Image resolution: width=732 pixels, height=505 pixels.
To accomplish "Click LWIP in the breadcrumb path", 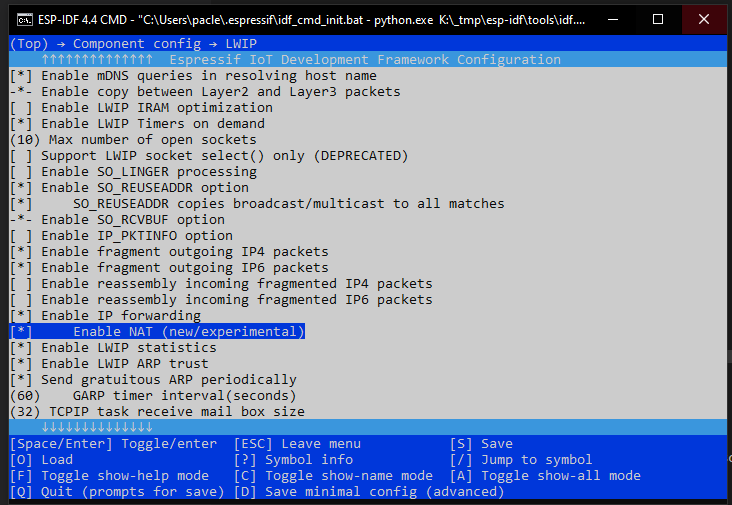I will [241, 43].
